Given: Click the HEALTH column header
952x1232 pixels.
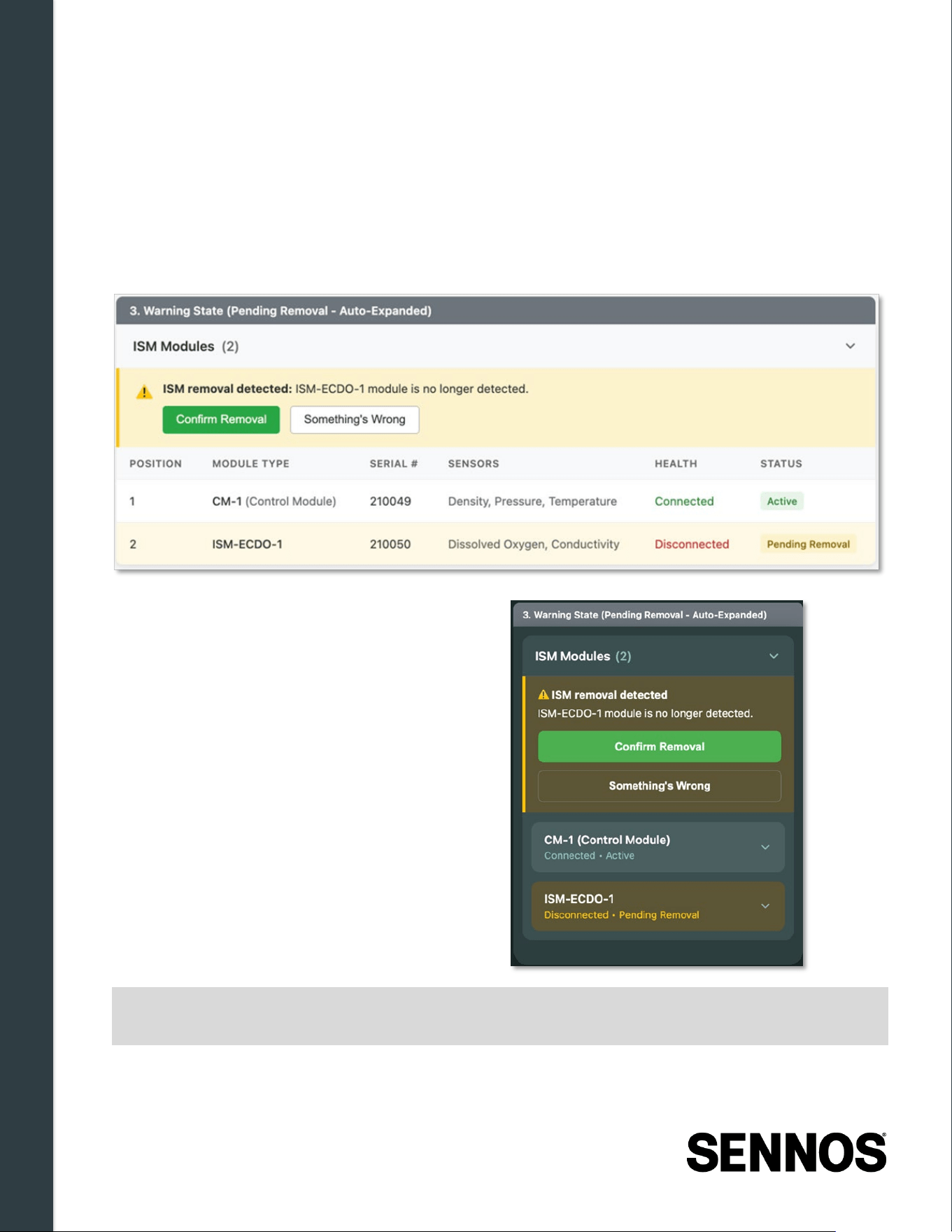Looking at the screenshot, I should pos(676,464).
